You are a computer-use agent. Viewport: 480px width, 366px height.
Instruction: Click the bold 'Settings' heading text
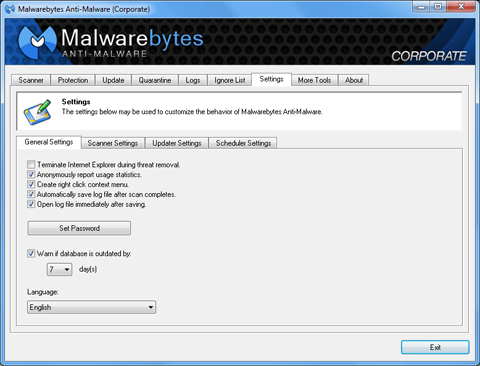click(x=76, y=102)
